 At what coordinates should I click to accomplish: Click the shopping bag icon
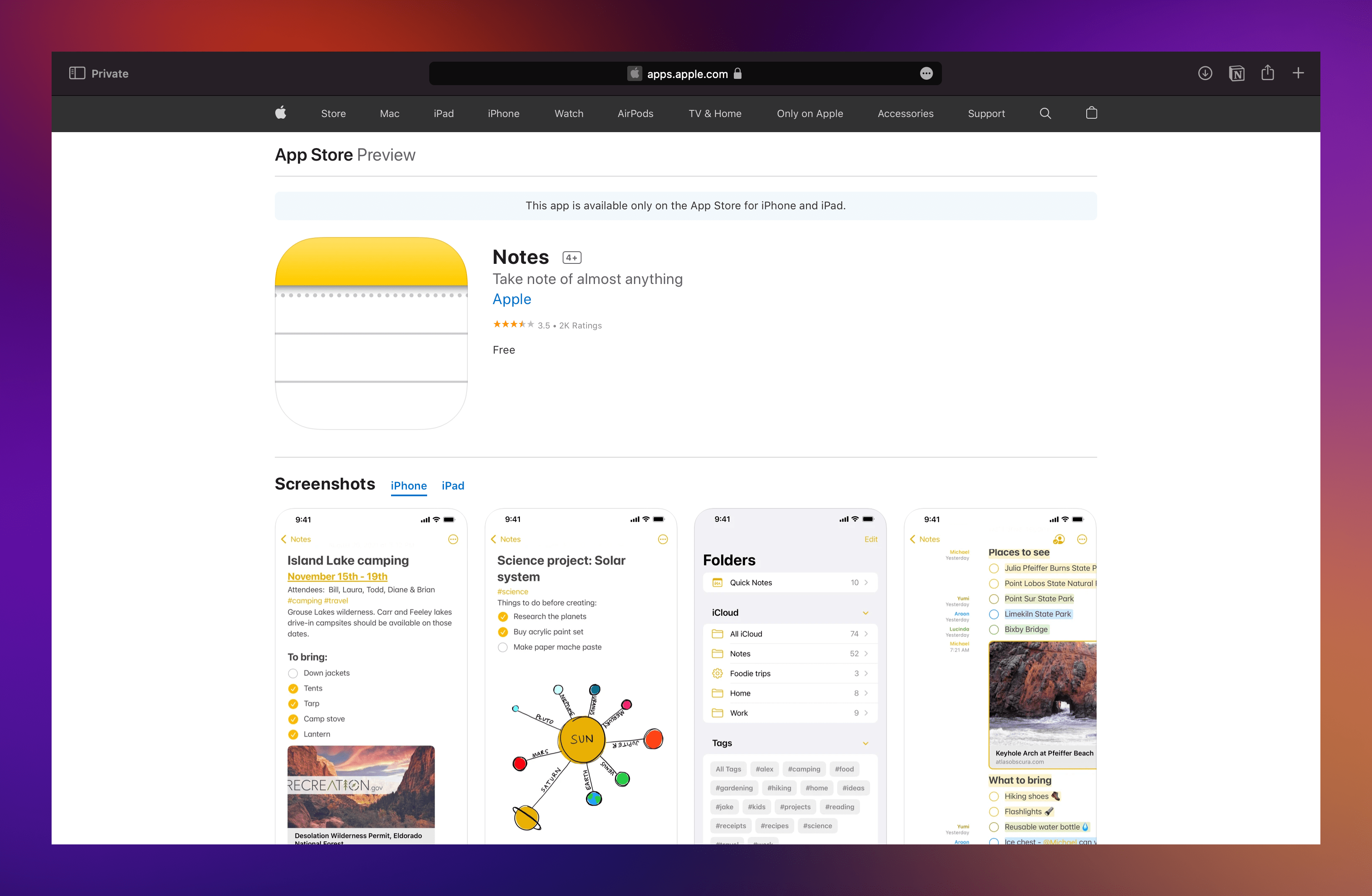pyautogui.click(x=1091, y=113)
